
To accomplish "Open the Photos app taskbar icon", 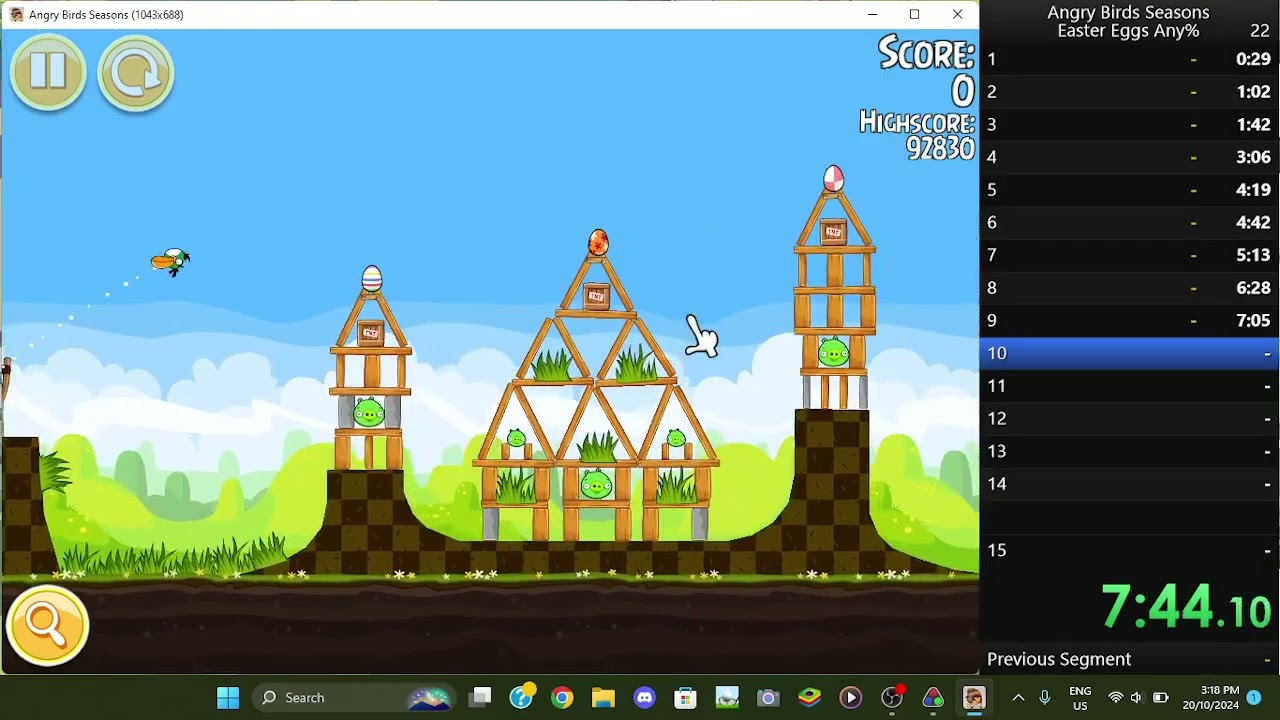I will 727,698.
